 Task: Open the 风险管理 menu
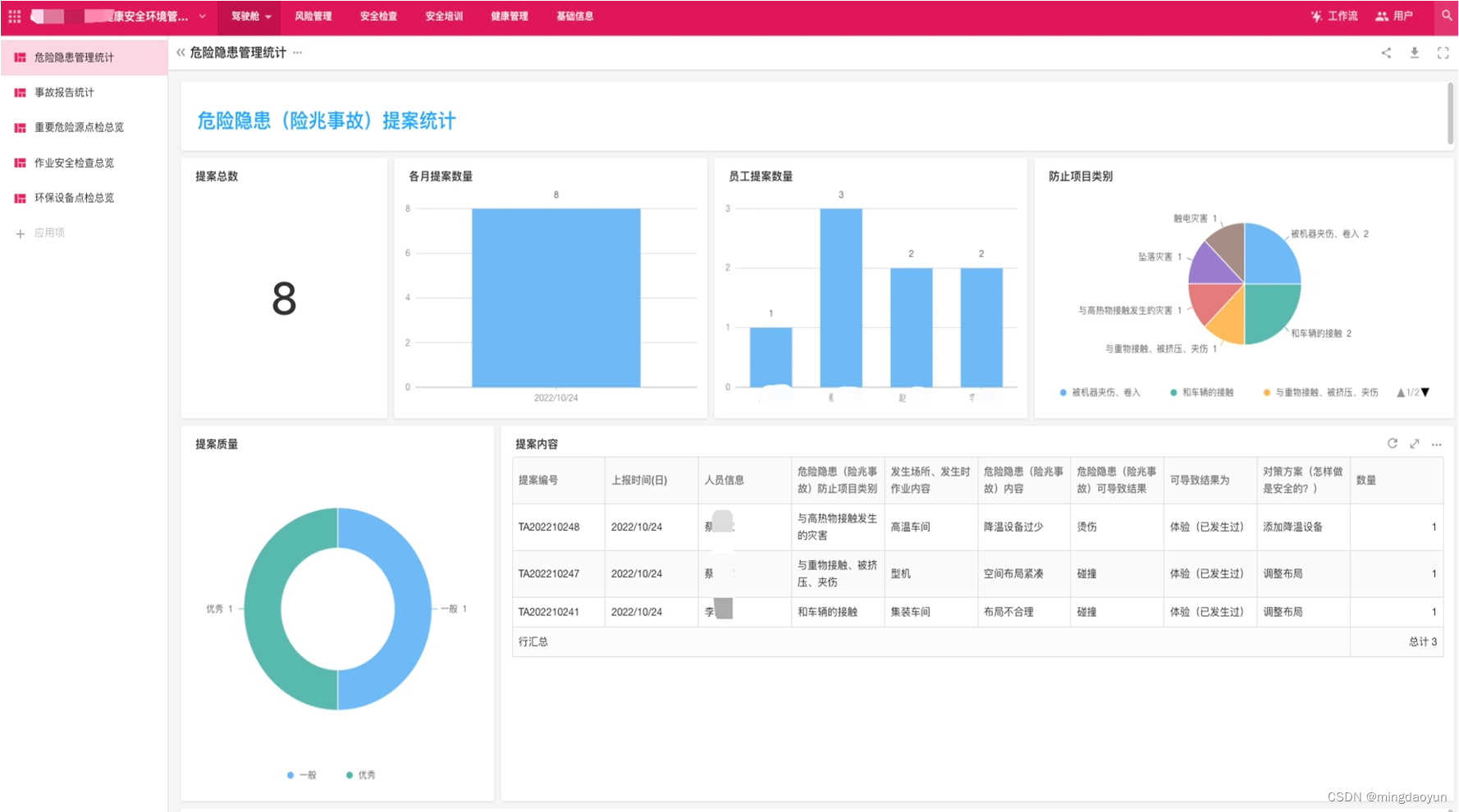(x=313, y=16)
